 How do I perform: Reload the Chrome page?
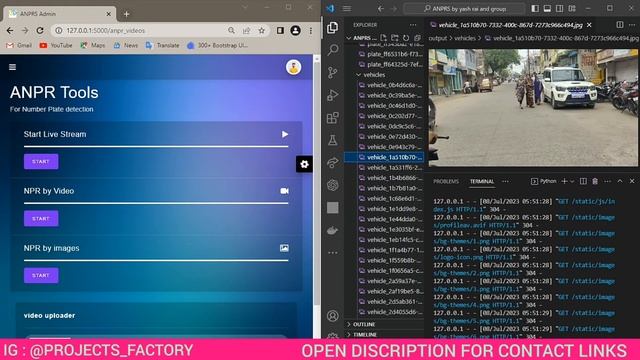point(40,31)
